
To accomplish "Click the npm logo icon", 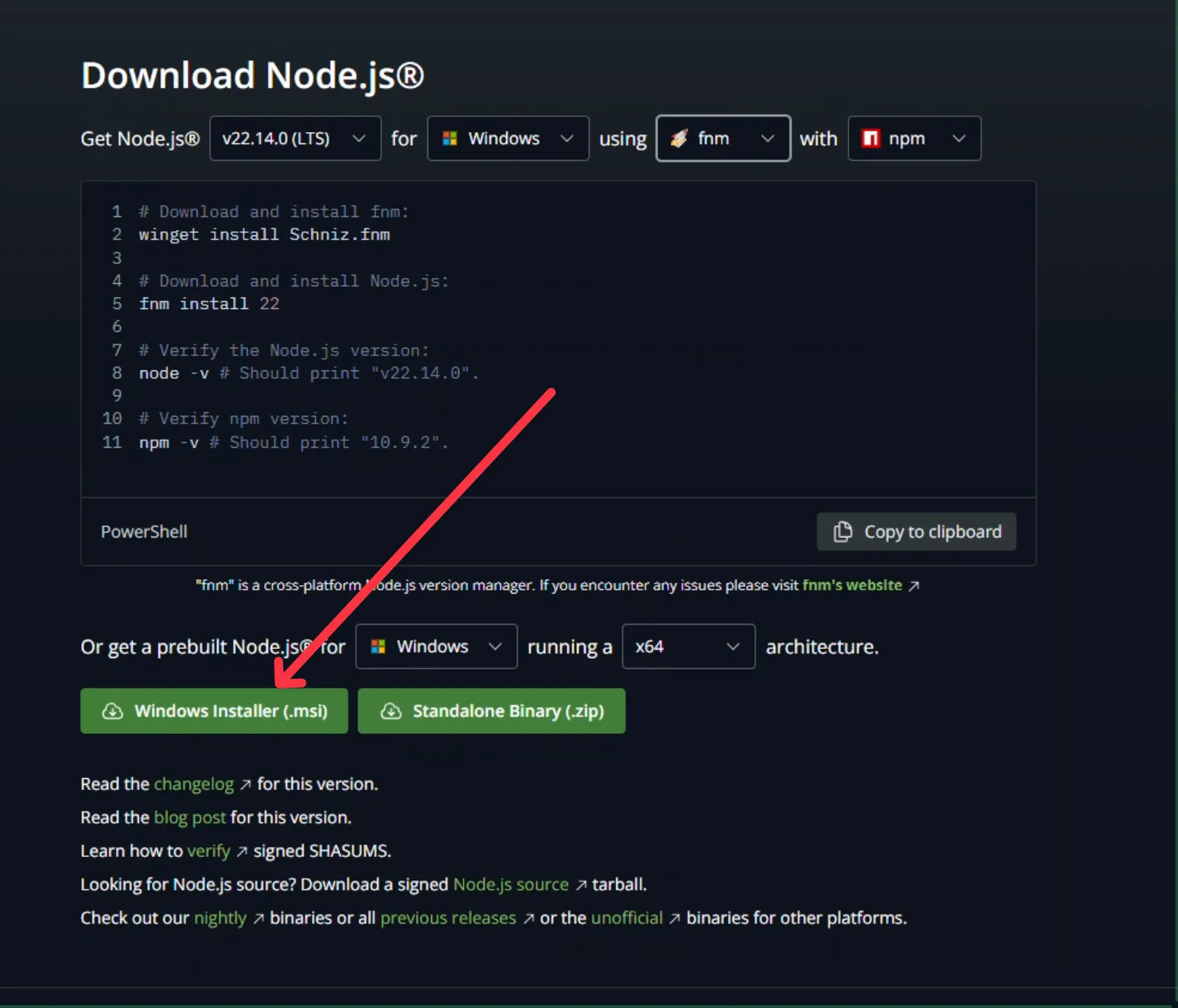I will point(871,138).
